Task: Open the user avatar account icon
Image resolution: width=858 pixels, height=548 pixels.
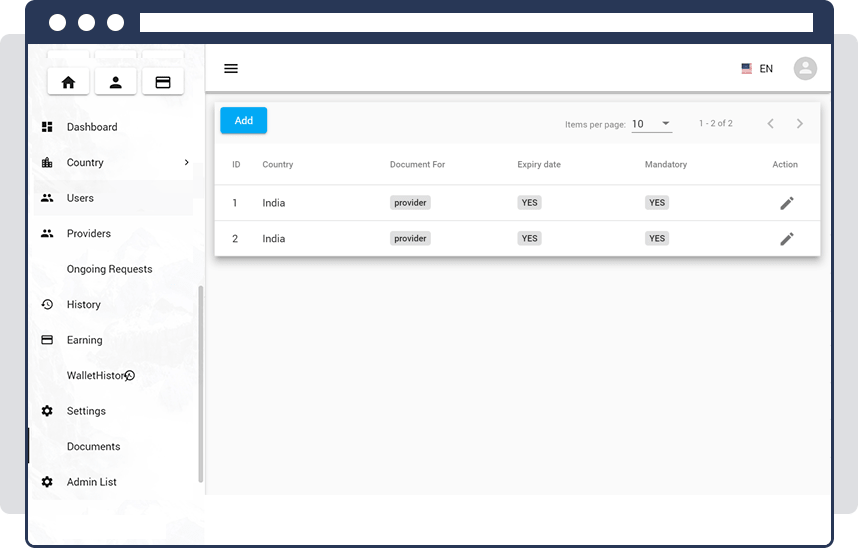Action: [805, 68]
